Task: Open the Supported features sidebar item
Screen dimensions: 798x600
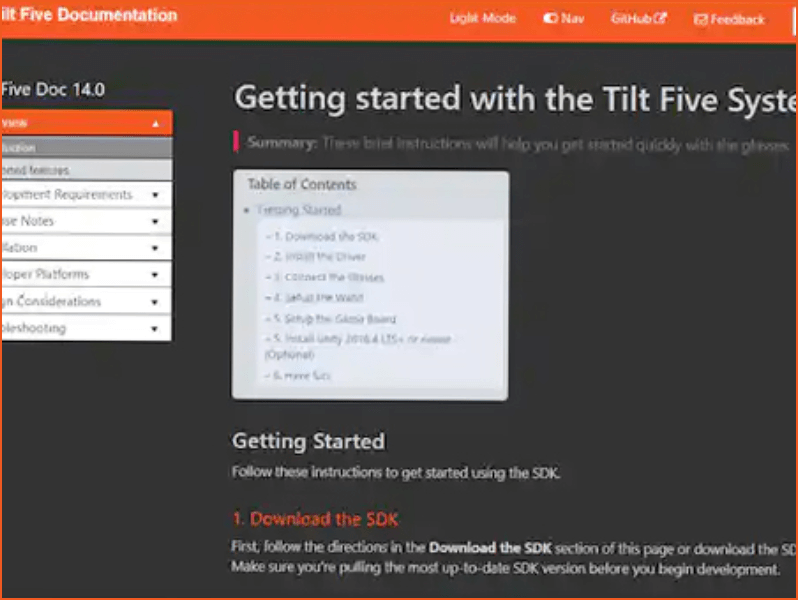Action: [87, 170]
